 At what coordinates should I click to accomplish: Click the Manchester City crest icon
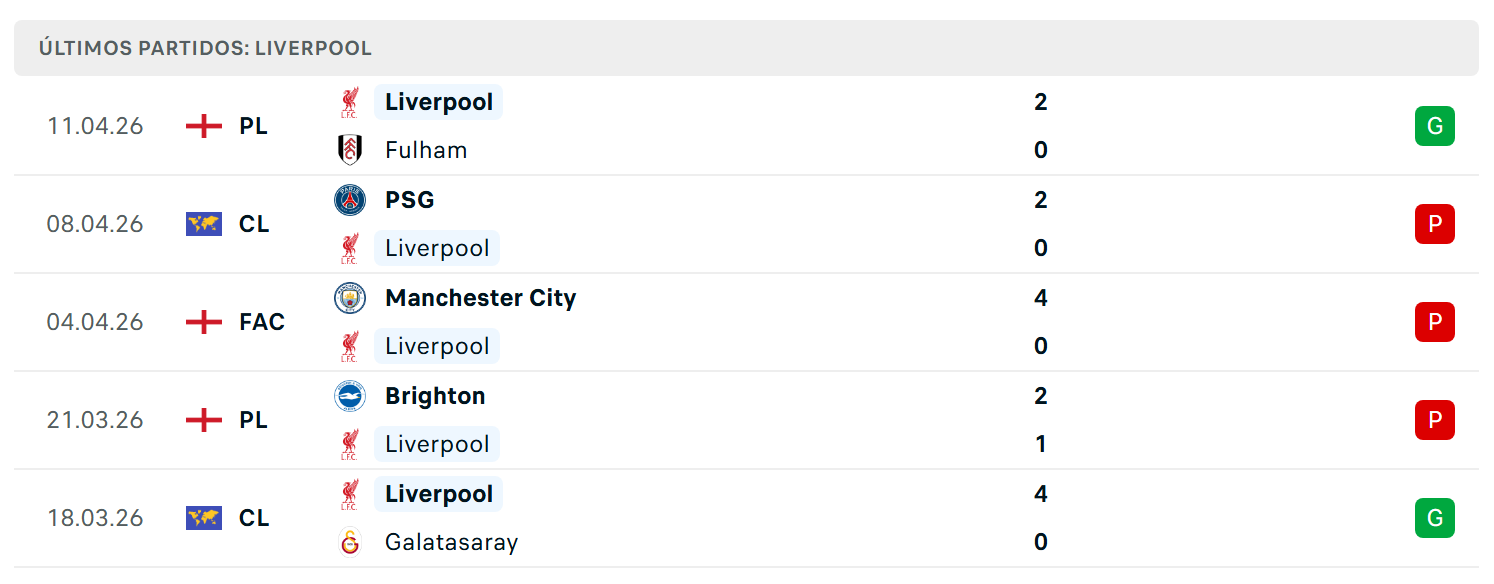[350, 298]
